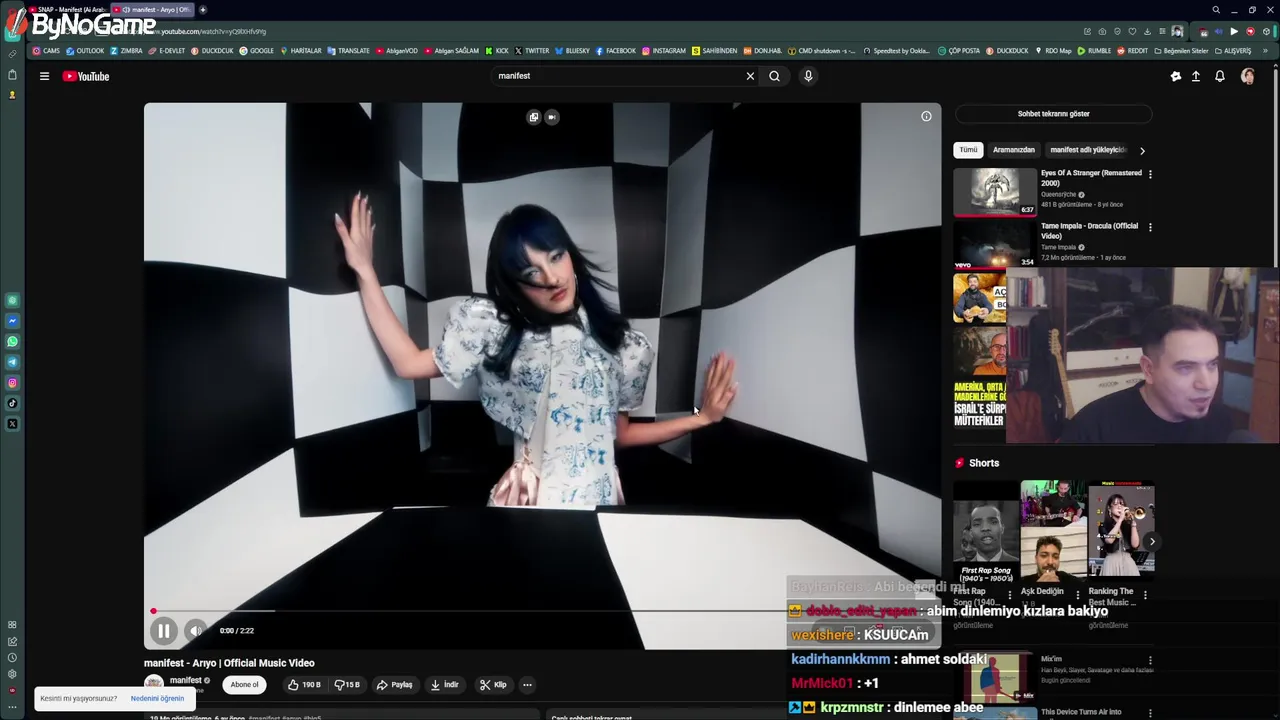Open the manifest channel name

tap(185, 680)
